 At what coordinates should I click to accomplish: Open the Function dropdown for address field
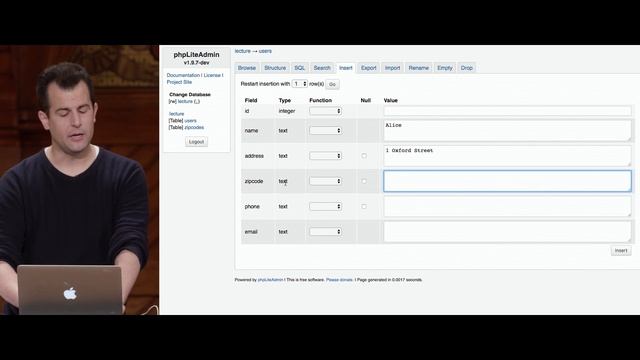[325, 156]
